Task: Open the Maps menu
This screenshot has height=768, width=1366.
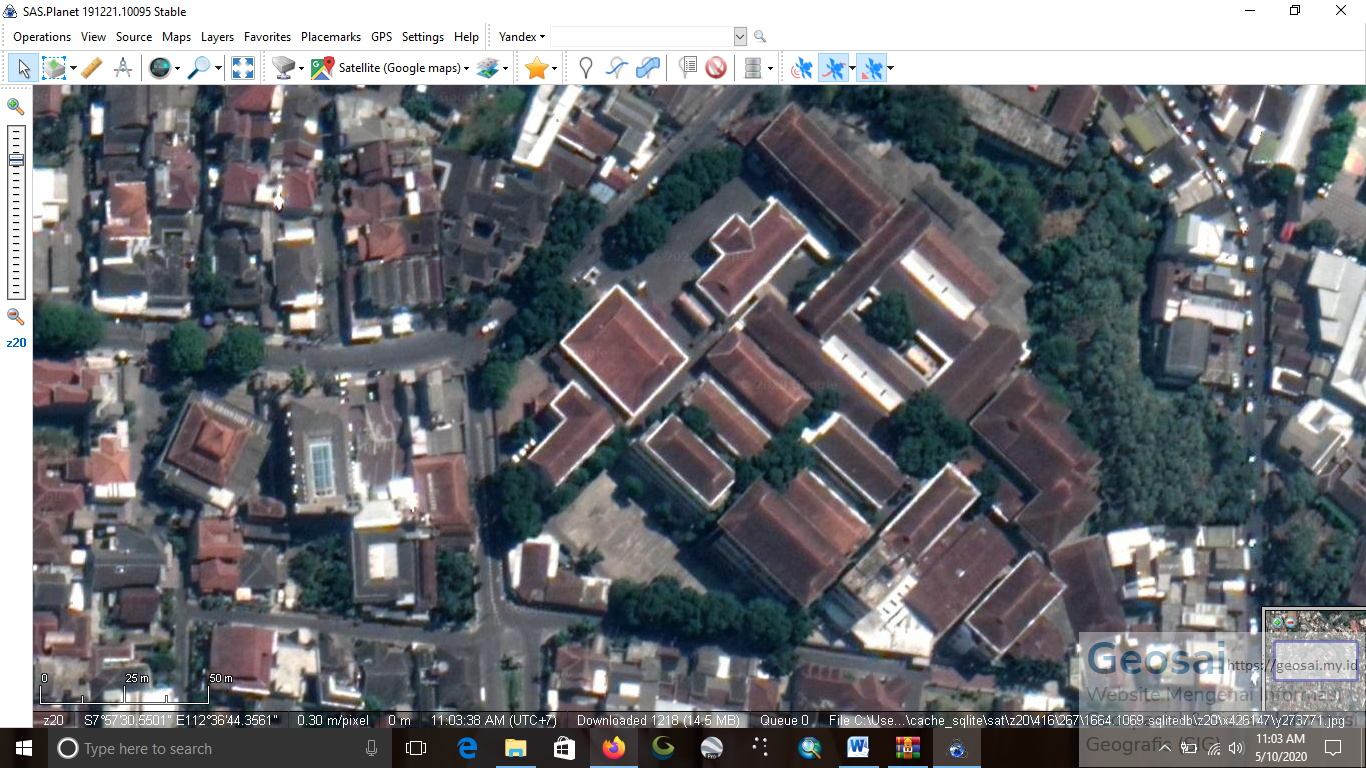Action: point(176,37)
